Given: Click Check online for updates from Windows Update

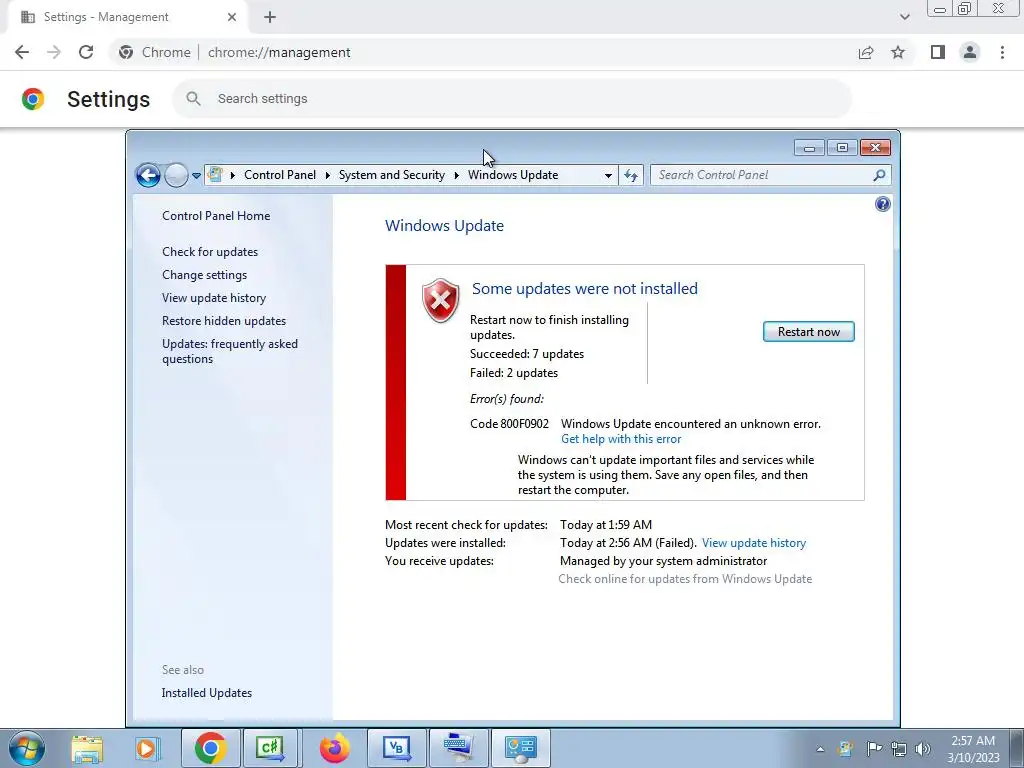Looking at the screenshot, I should pos(685,579).
